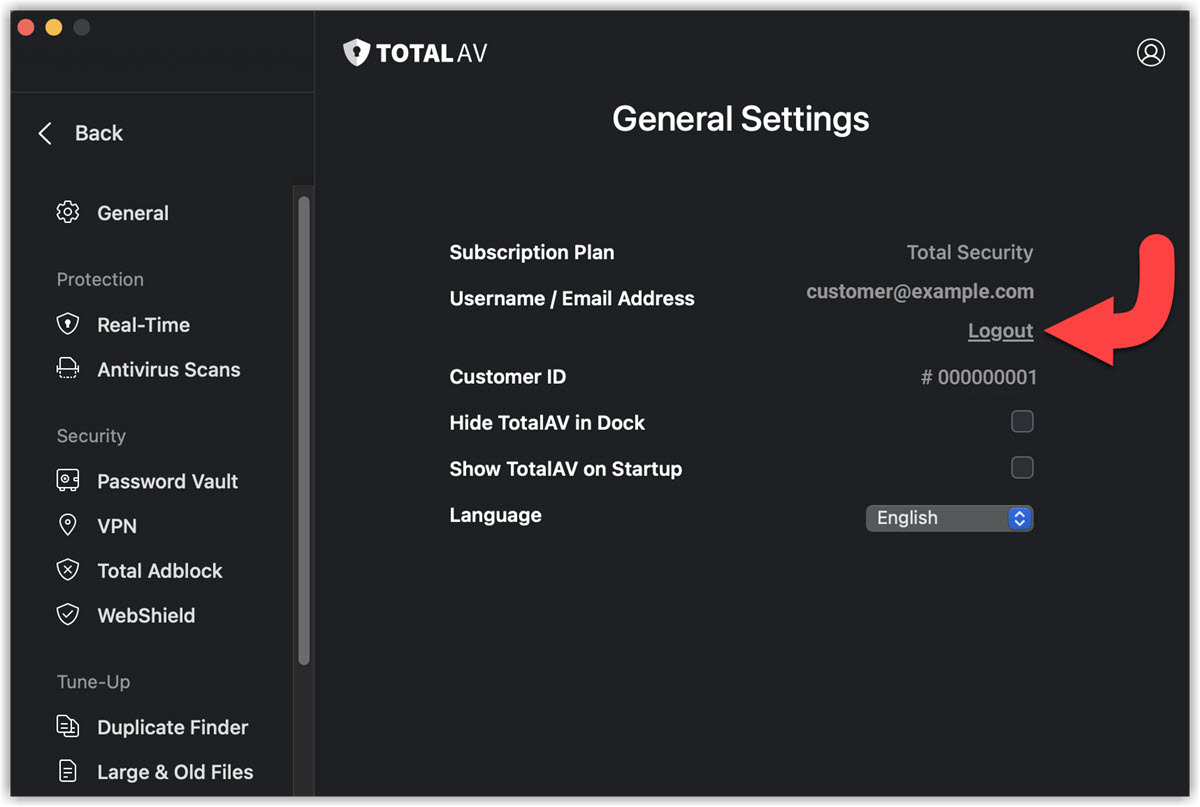Open the Password Vault menu label

click(167, 481)
